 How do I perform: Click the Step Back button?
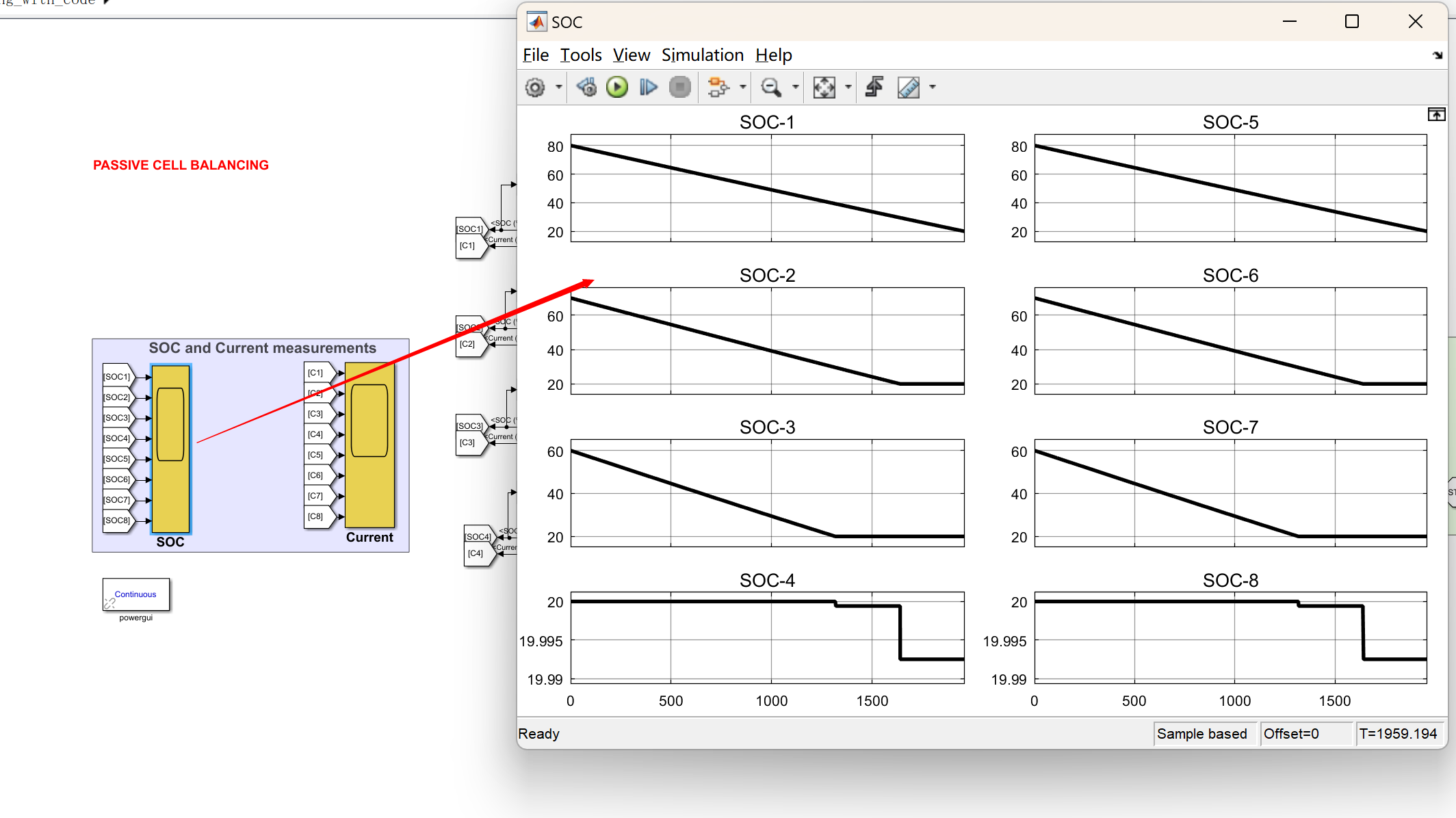point(586,88)
